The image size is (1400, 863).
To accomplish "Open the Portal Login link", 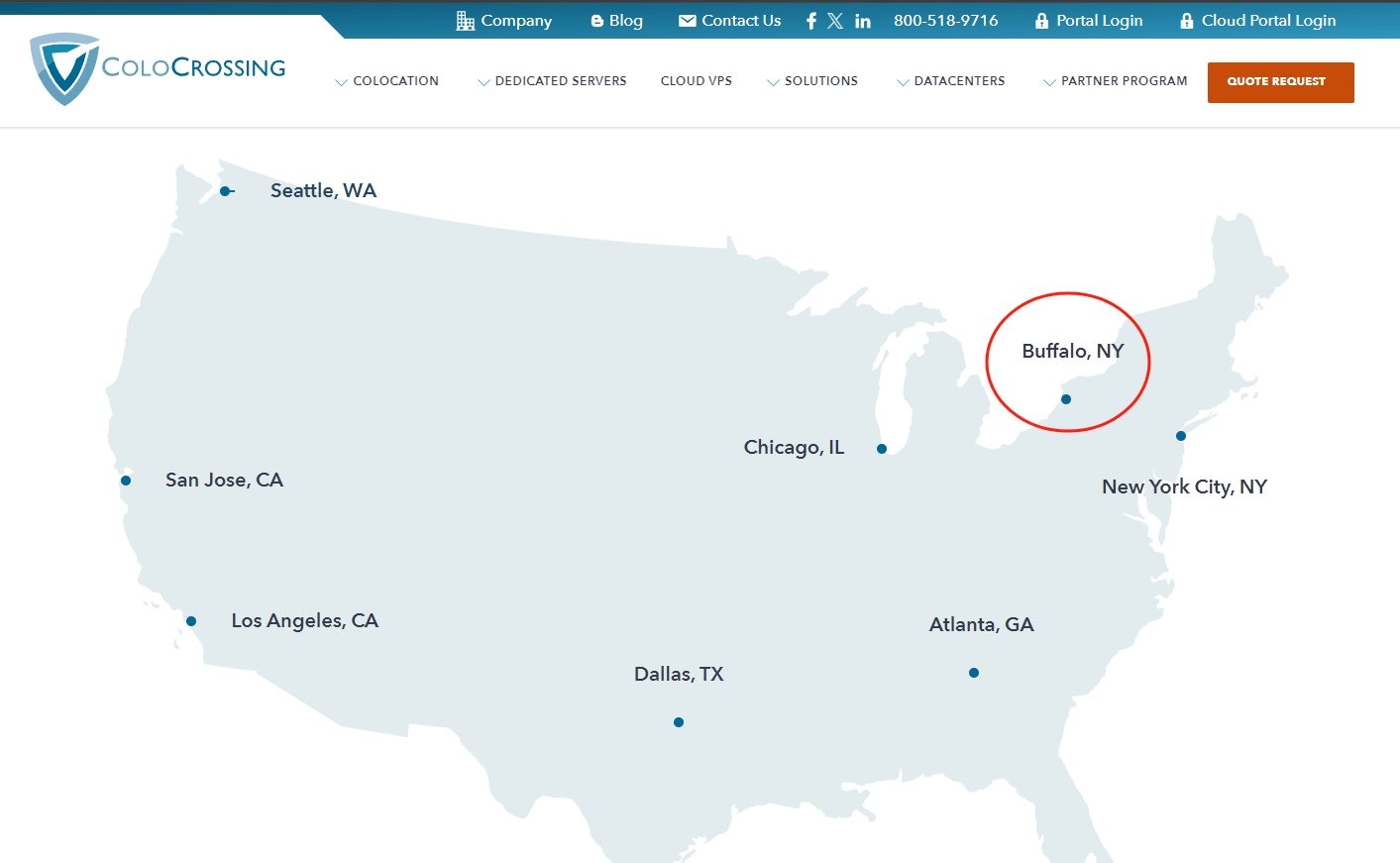I will click(x=1100, y=21).
